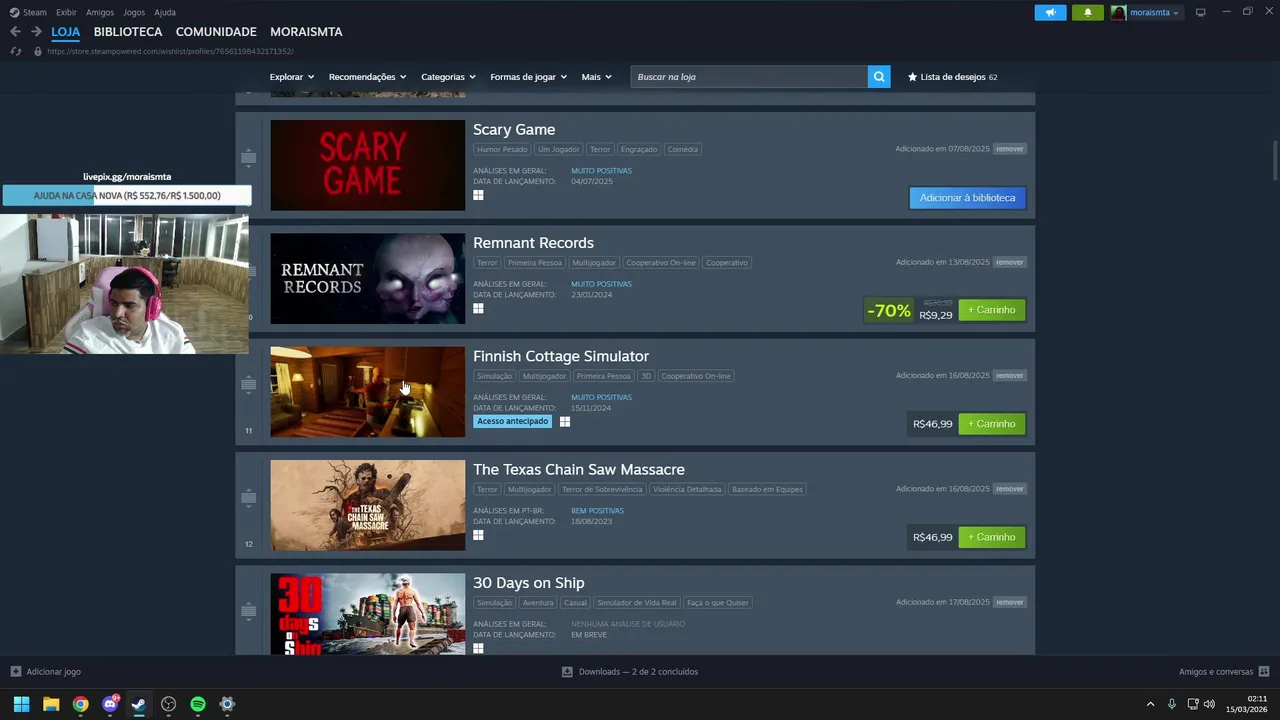This screenshot has height=720, width=1280.
Task: Switch to the COMUNIDADE tab
Action: pyautogui.click(x=216, y=32)
